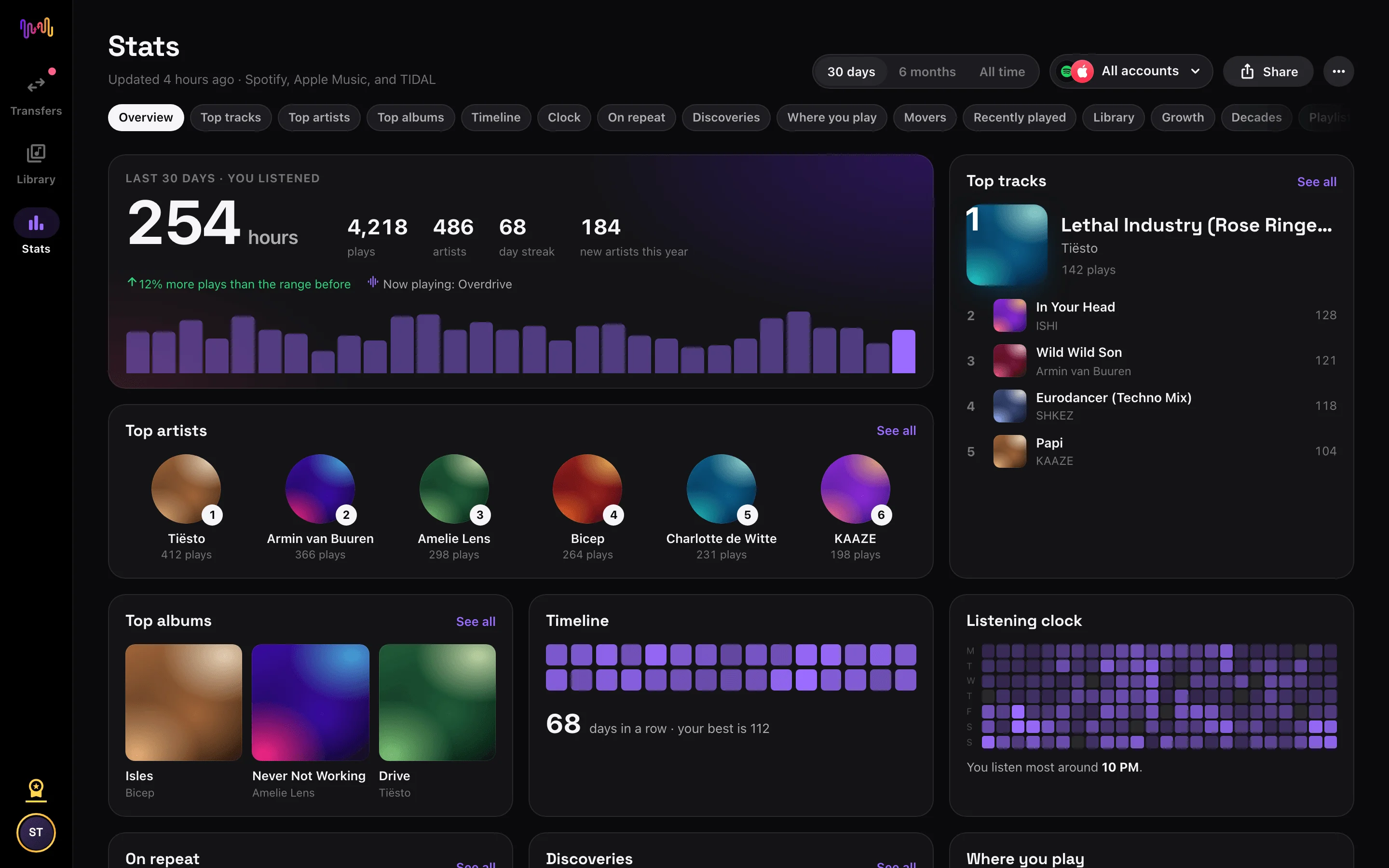Open the Isles album cover
1389x868 pixels.
[184, 702]
